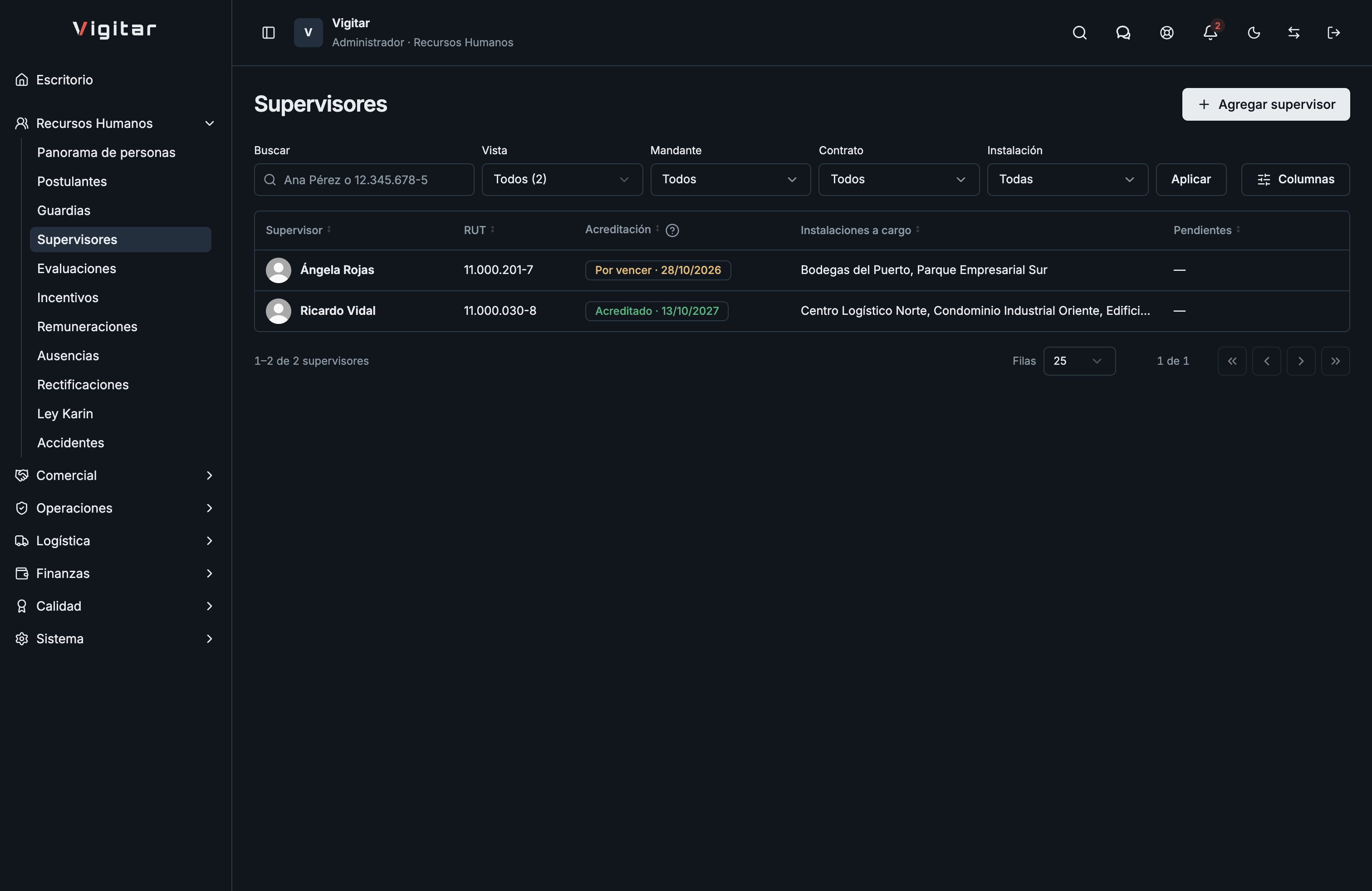
Task: Click the Aplicar filter button
Action: pyautogui.click(x=1191, y=179)
